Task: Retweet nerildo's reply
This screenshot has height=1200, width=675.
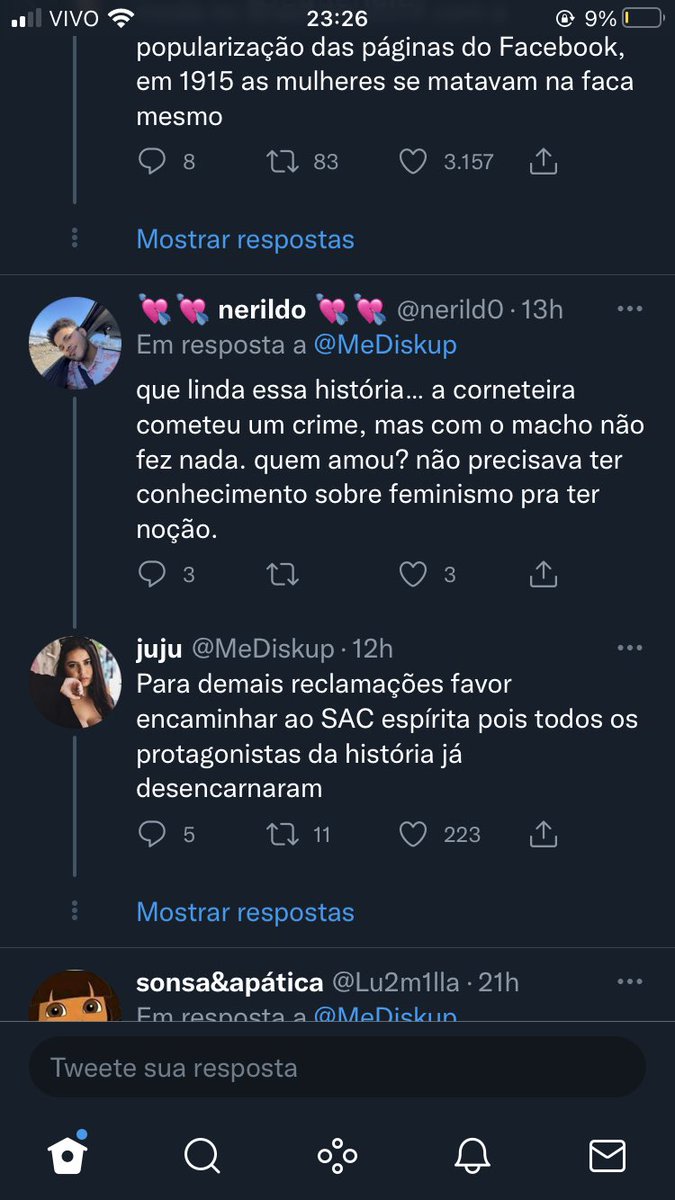Action: click(283, 574)
